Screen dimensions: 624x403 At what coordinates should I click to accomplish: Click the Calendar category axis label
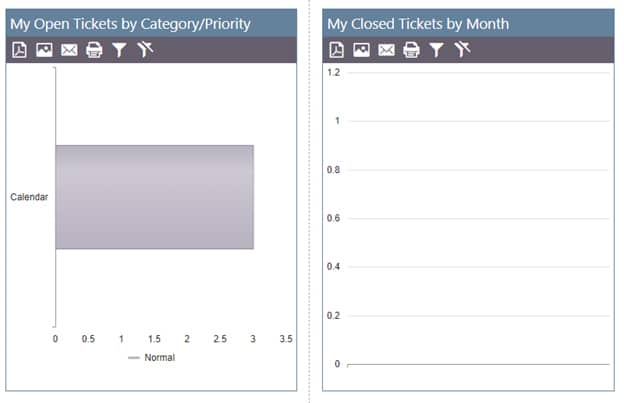(x=29, y=197)
